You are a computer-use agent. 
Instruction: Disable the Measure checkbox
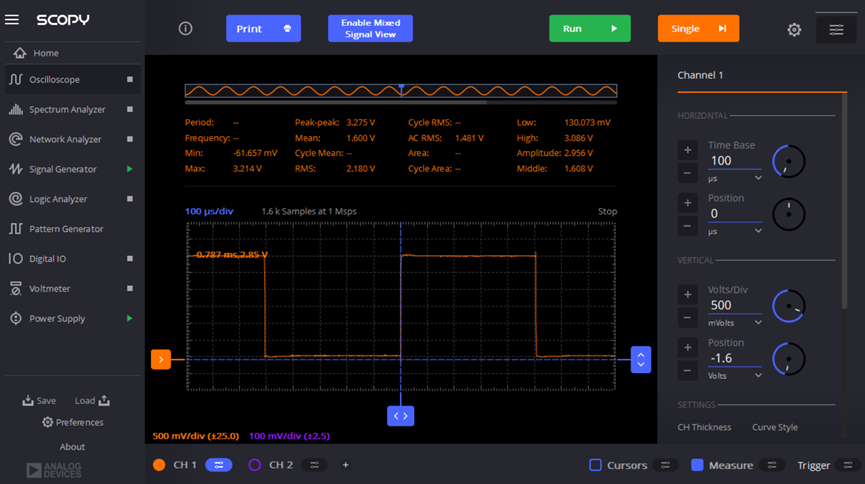[x=697, y=465]
